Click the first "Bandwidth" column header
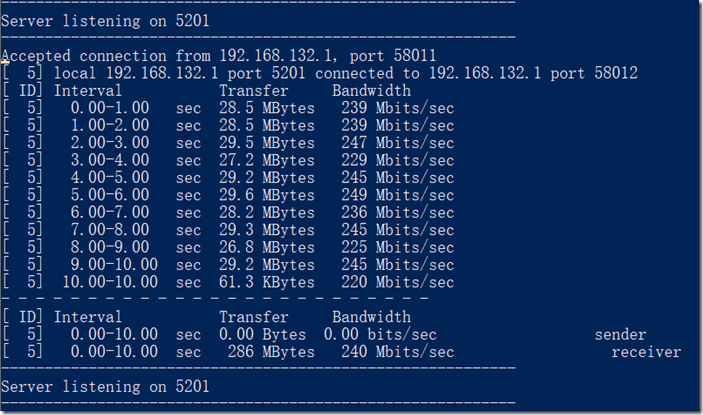 click(x=371, y=91)
